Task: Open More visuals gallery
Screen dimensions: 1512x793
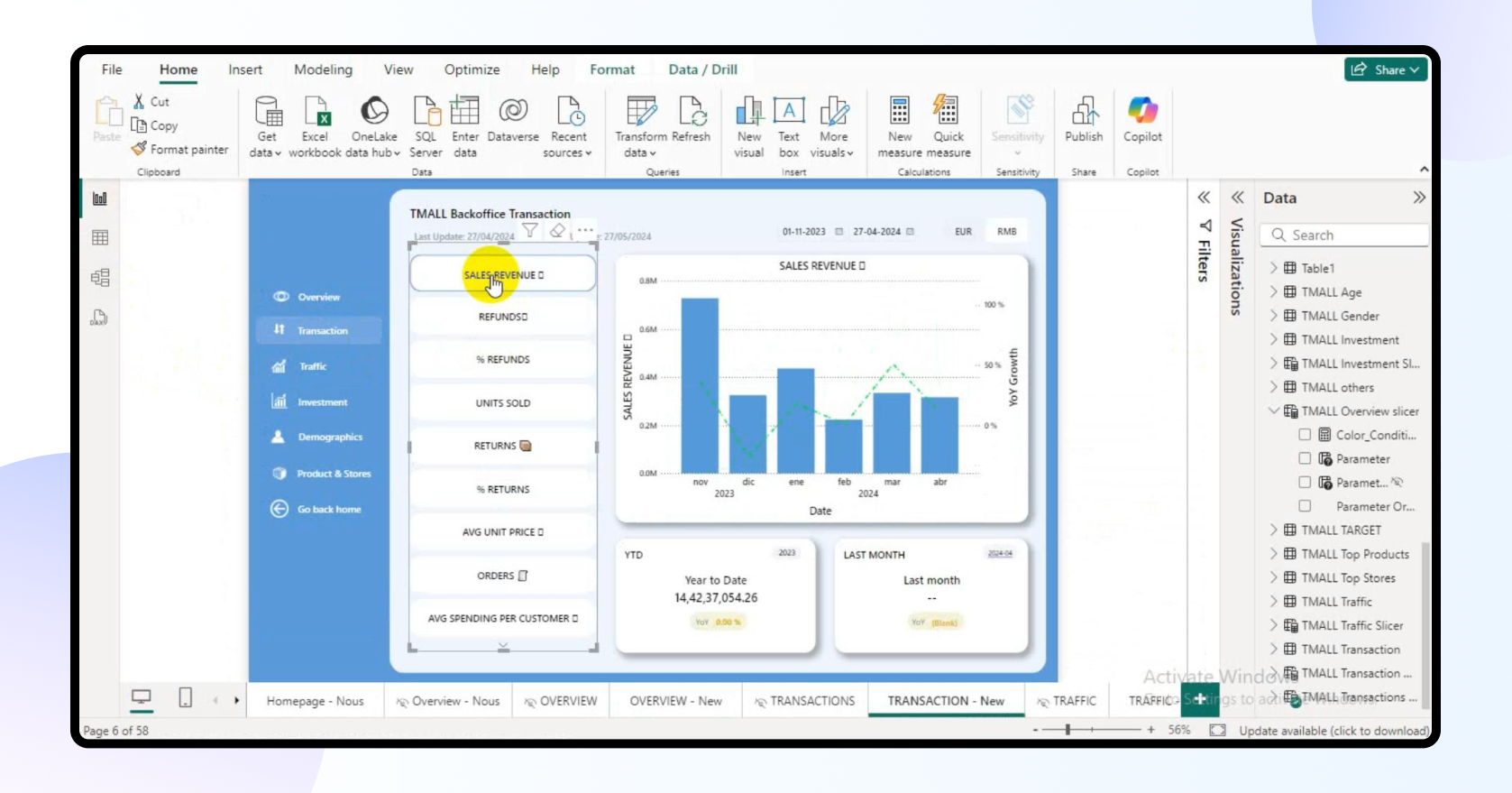Action: [833, 126]
